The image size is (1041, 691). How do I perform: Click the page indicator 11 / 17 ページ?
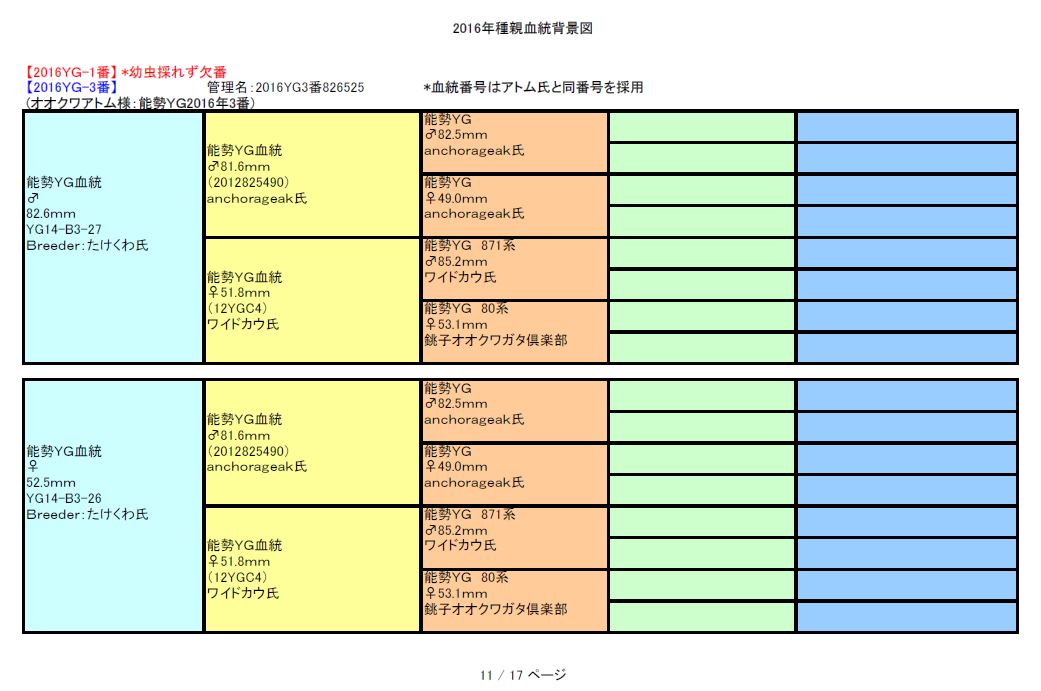[x=523, y=674]
